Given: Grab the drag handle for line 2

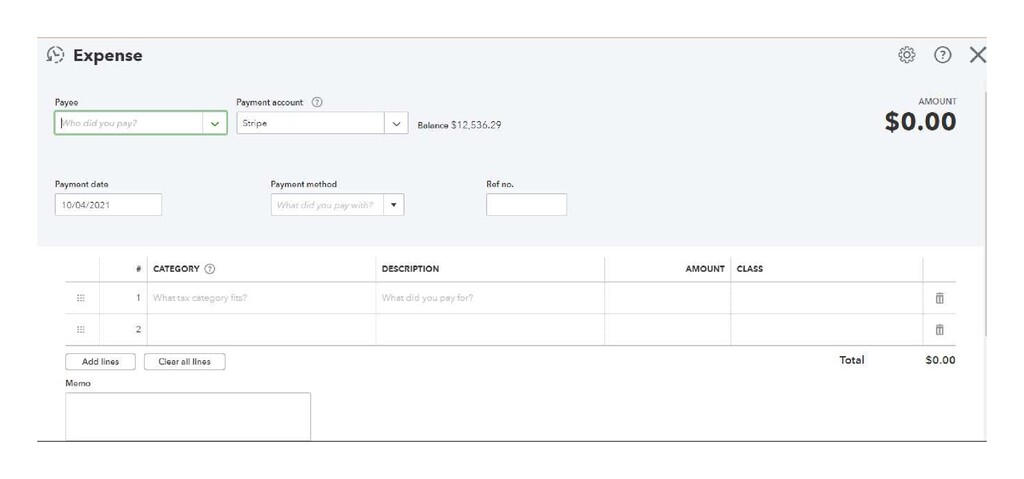Looking at the screenshot, I should click(x=81, y=330).
